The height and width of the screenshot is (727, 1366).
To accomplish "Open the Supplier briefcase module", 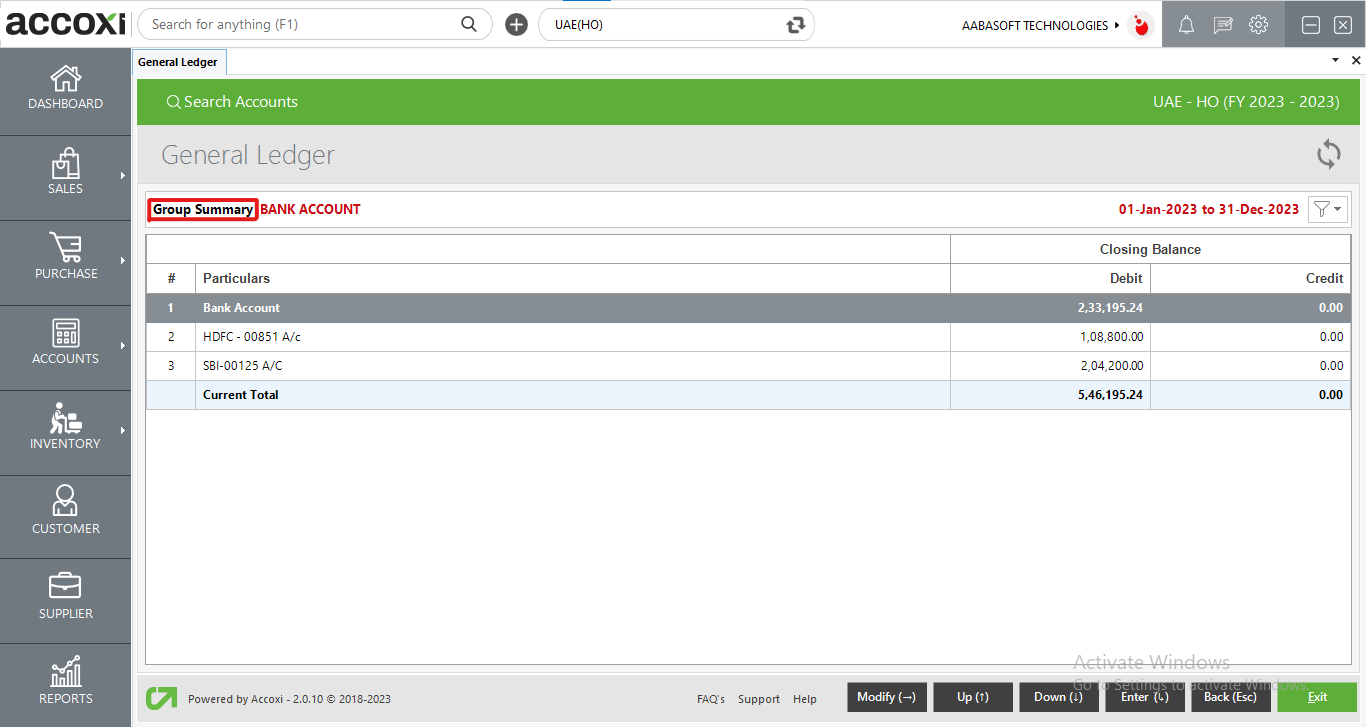I will click(x=65, y=598).
